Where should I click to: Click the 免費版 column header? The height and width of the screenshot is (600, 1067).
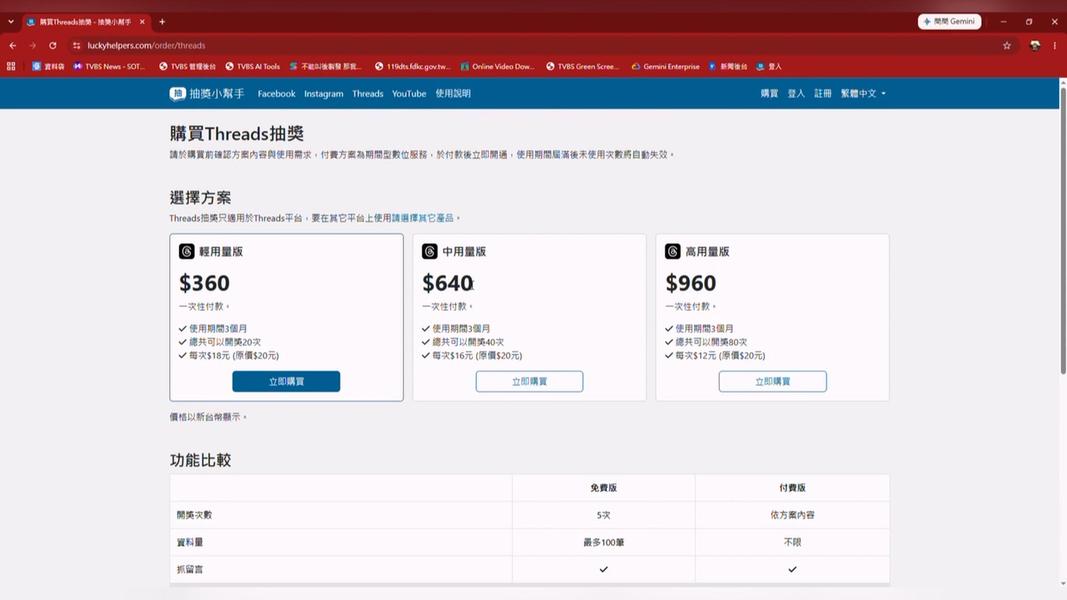[604, 488]
